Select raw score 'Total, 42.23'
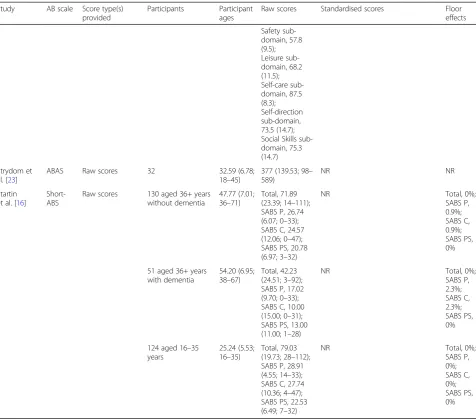 coord(279,271)
